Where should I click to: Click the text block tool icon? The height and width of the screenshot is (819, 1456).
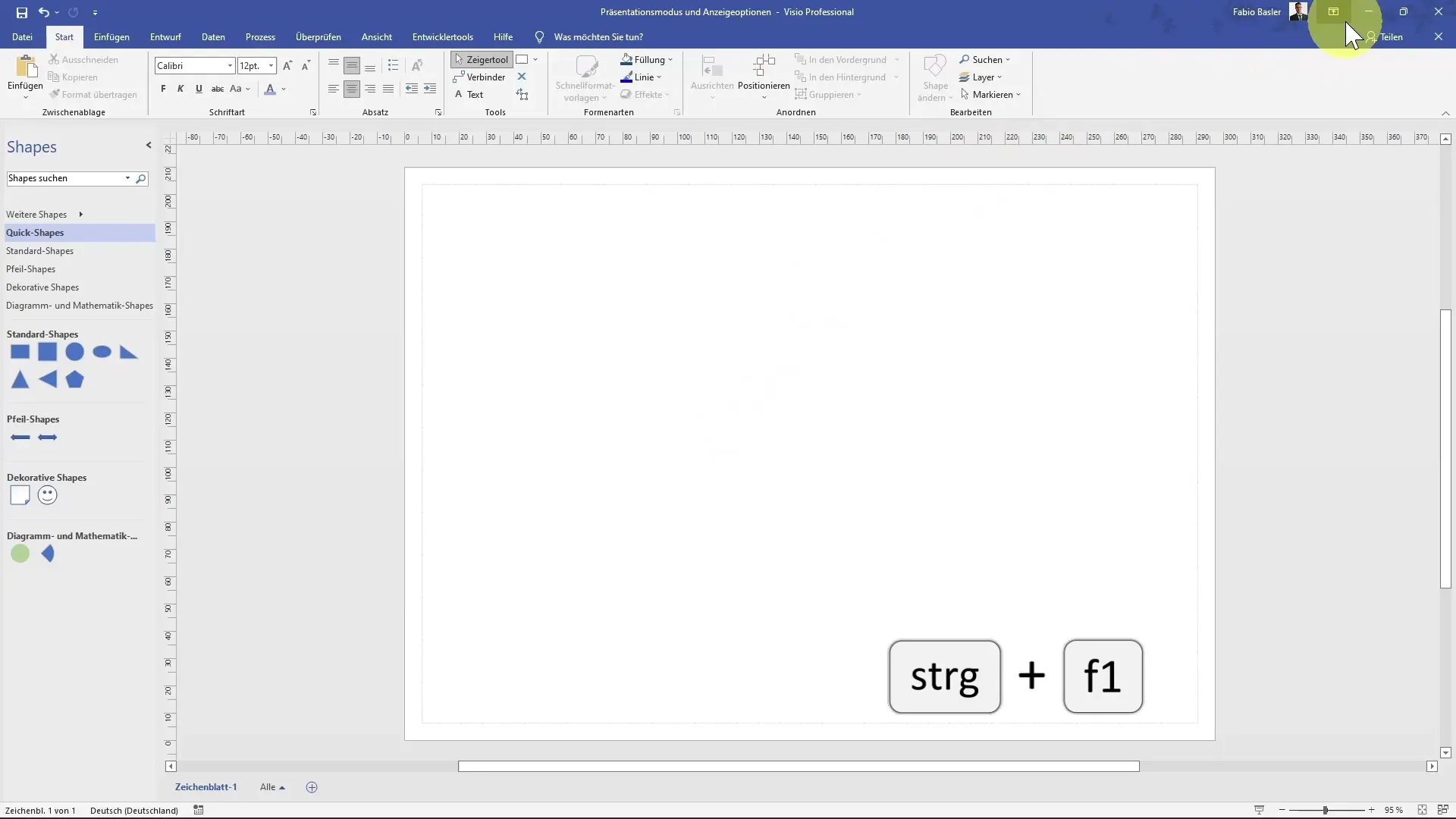coord(522,95)
